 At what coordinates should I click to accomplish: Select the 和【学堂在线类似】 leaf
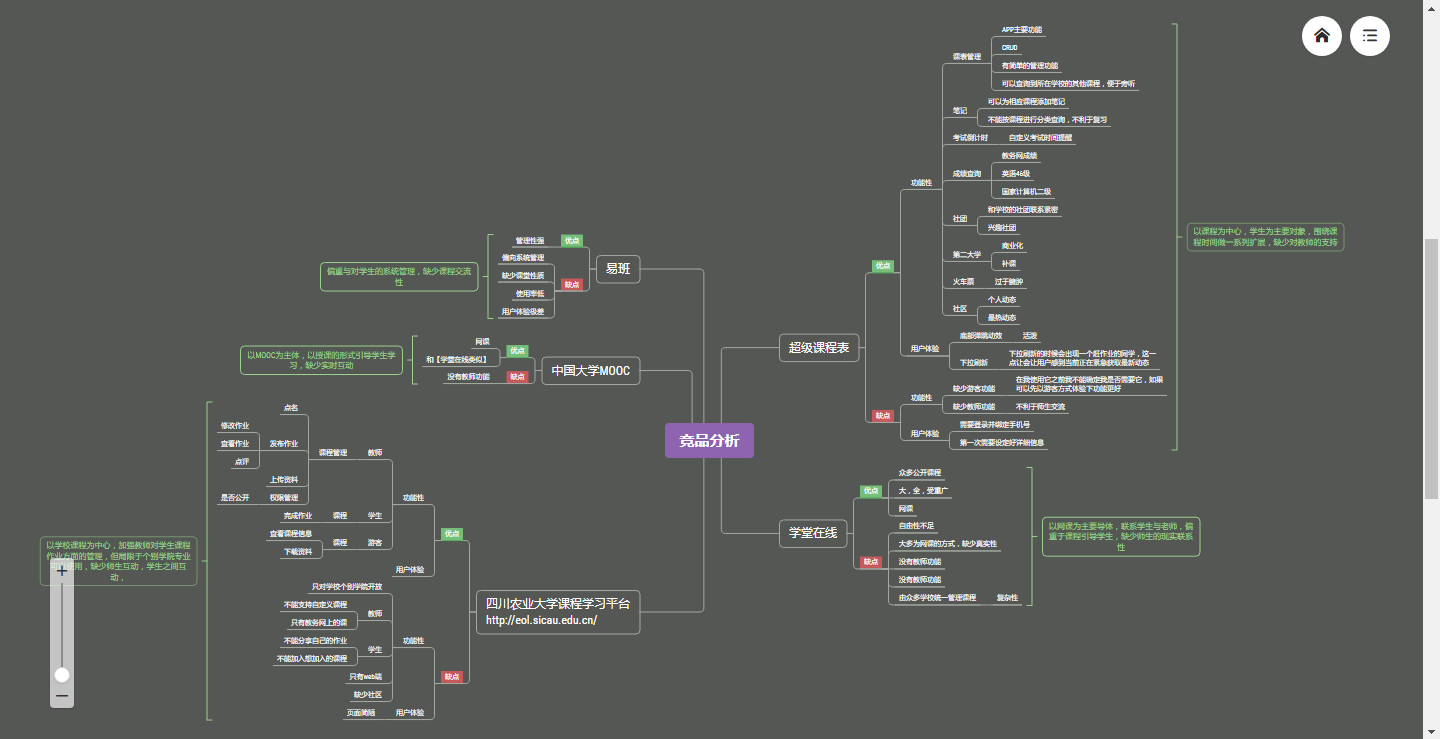[x=456, y=359]
